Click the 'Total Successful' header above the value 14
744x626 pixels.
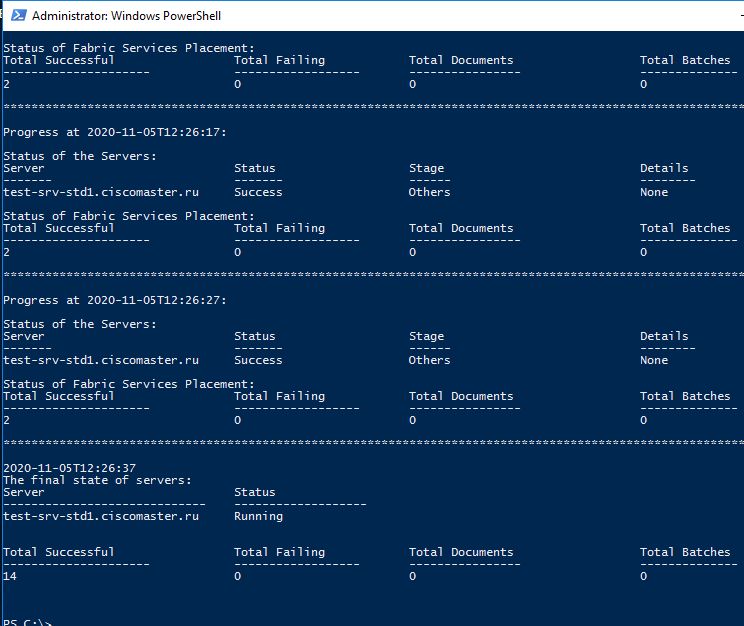click(59, 552)
